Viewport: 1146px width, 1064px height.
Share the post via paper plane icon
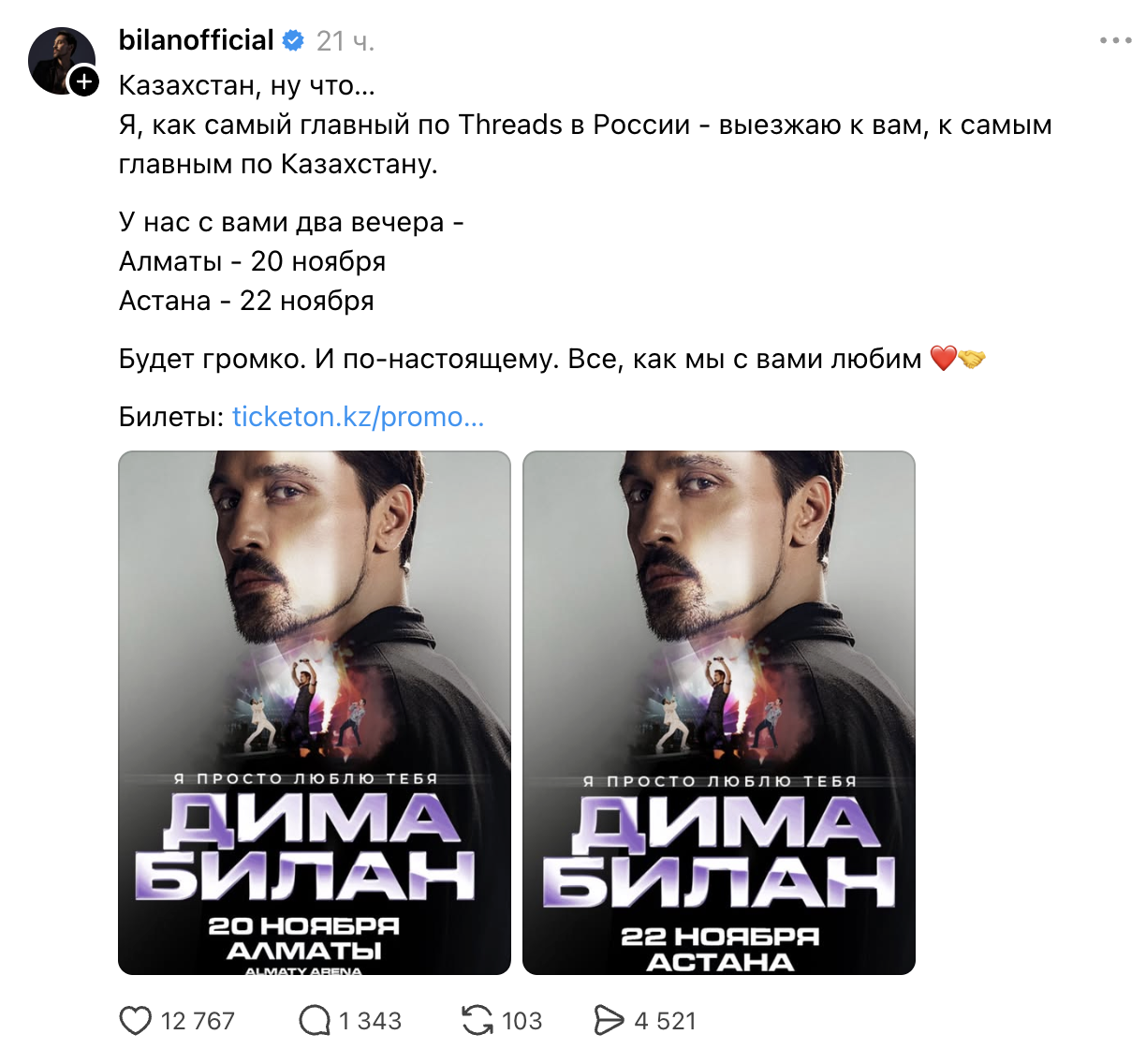(609, 1021)
